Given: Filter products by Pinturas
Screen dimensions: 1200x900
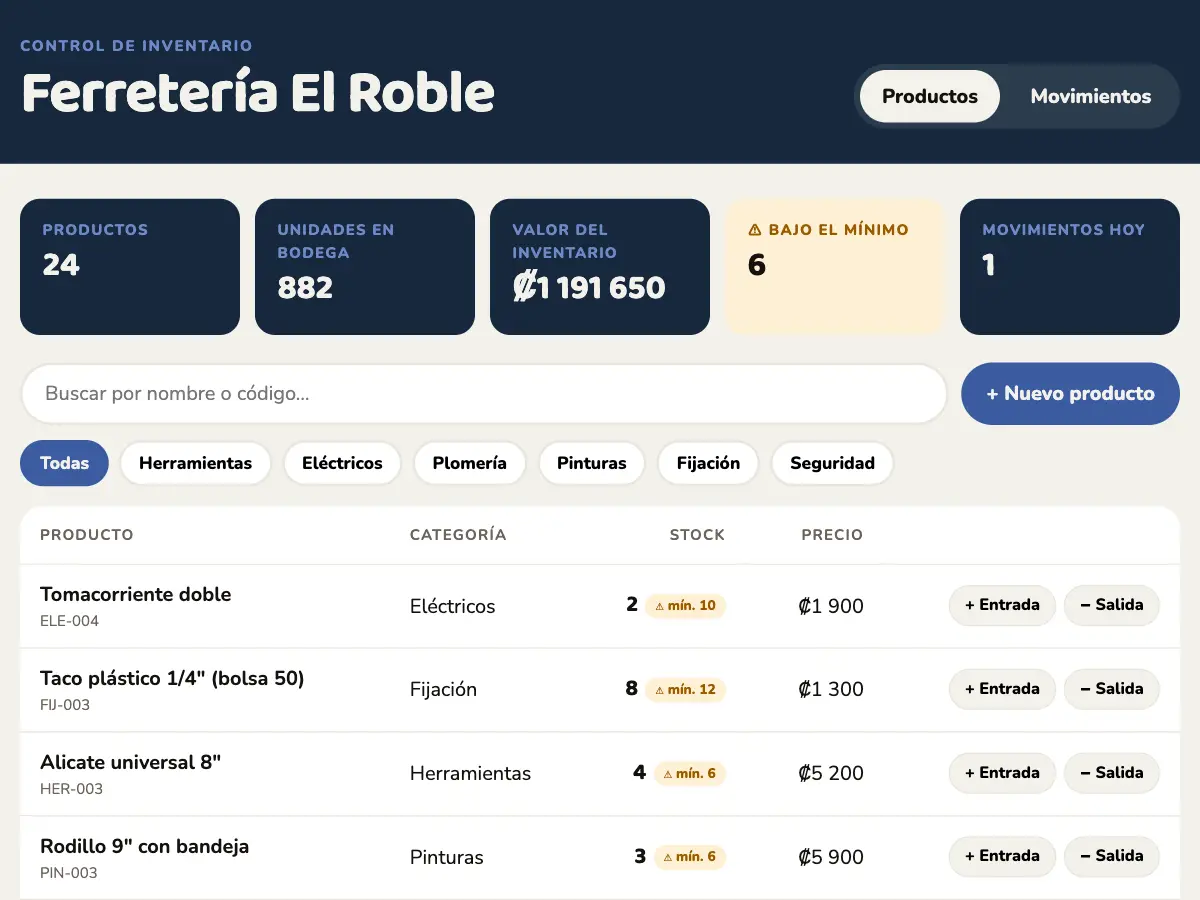Looking at the screenshot, I should (x=592, y=463).
